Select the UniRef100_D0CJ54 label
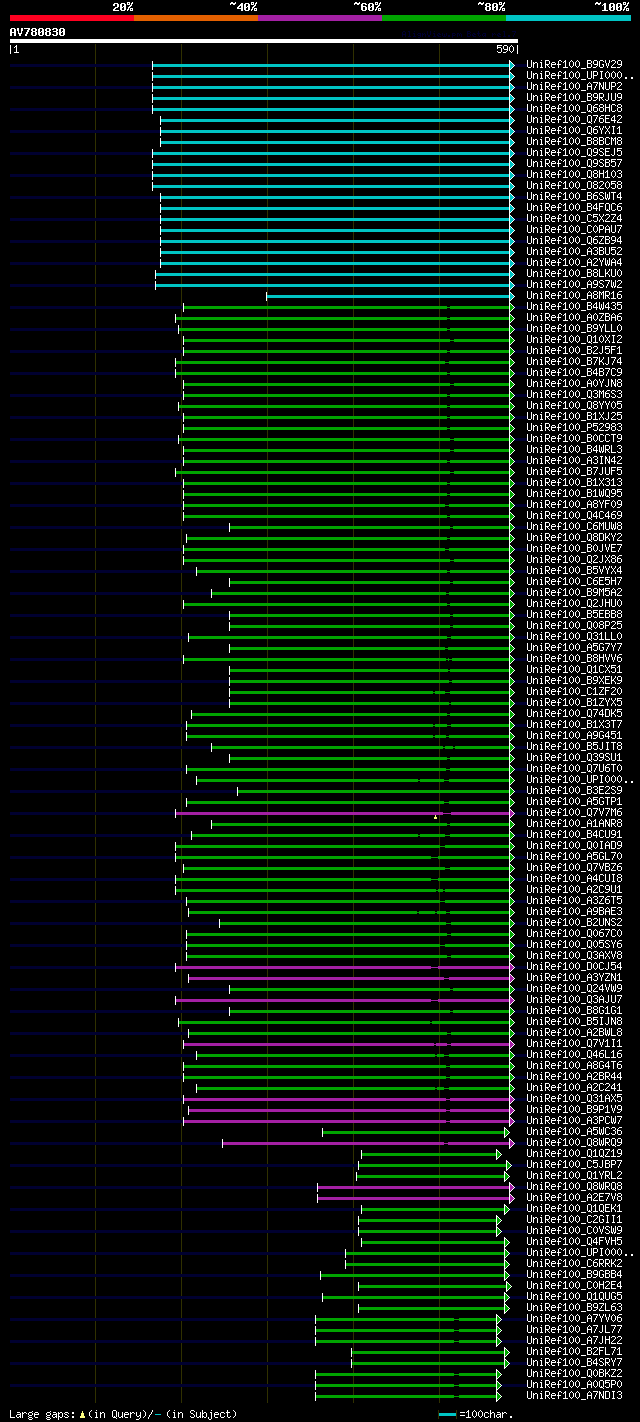This screenshot has width=640, height=1422. pos(575,966)
